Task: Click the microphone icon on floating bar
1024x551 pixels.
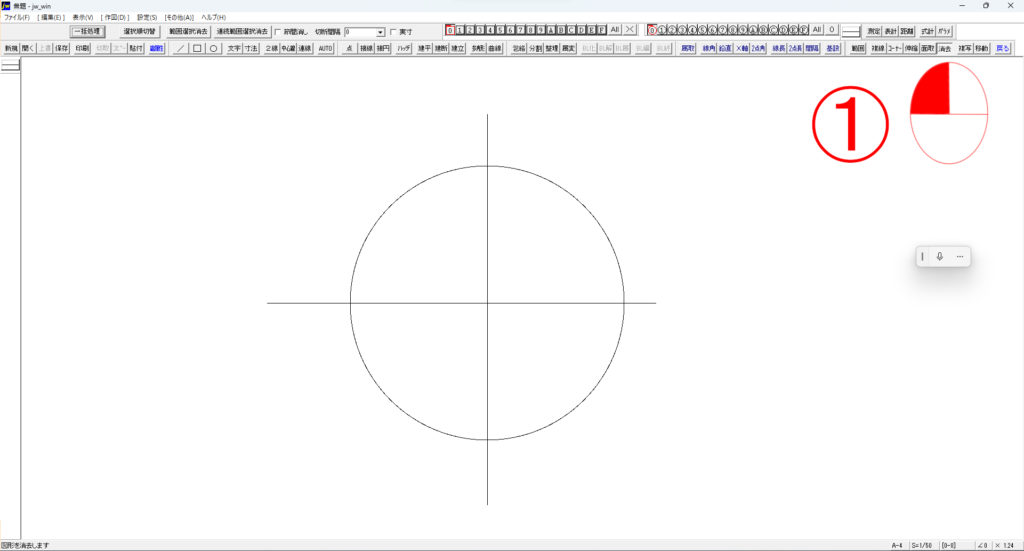Action: click(x=940, y=257)
